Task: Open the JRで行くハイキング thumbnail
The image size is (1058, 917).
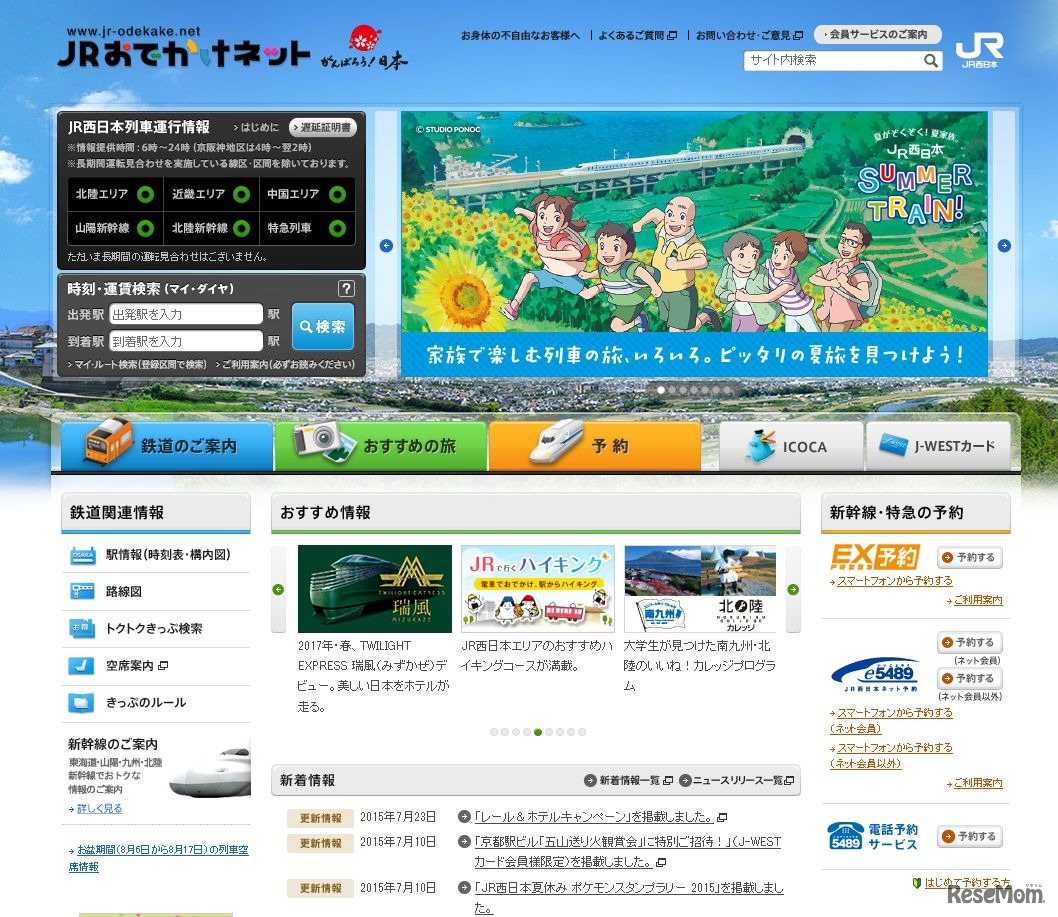Action: click(538, 588)
